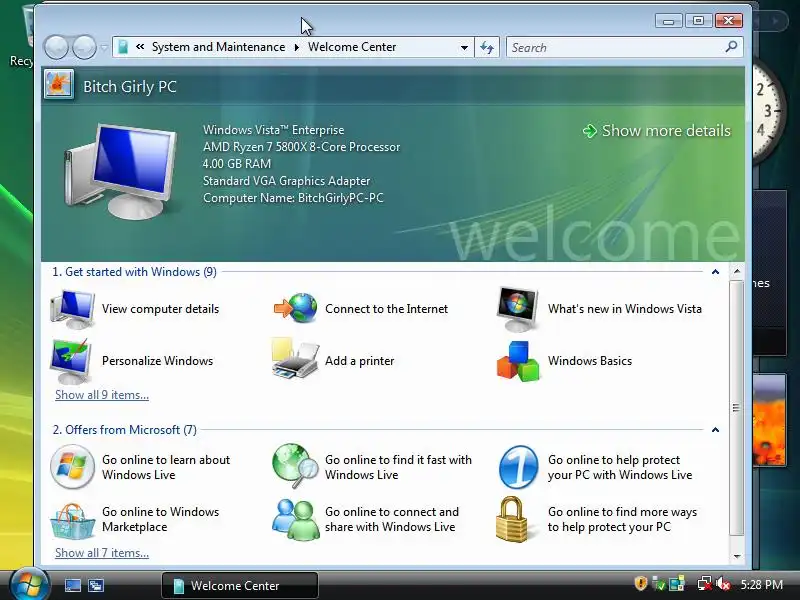Select the What's new in Windows Vista icon
The height and width of the screenshot is (600, 800).
(517, 309)
